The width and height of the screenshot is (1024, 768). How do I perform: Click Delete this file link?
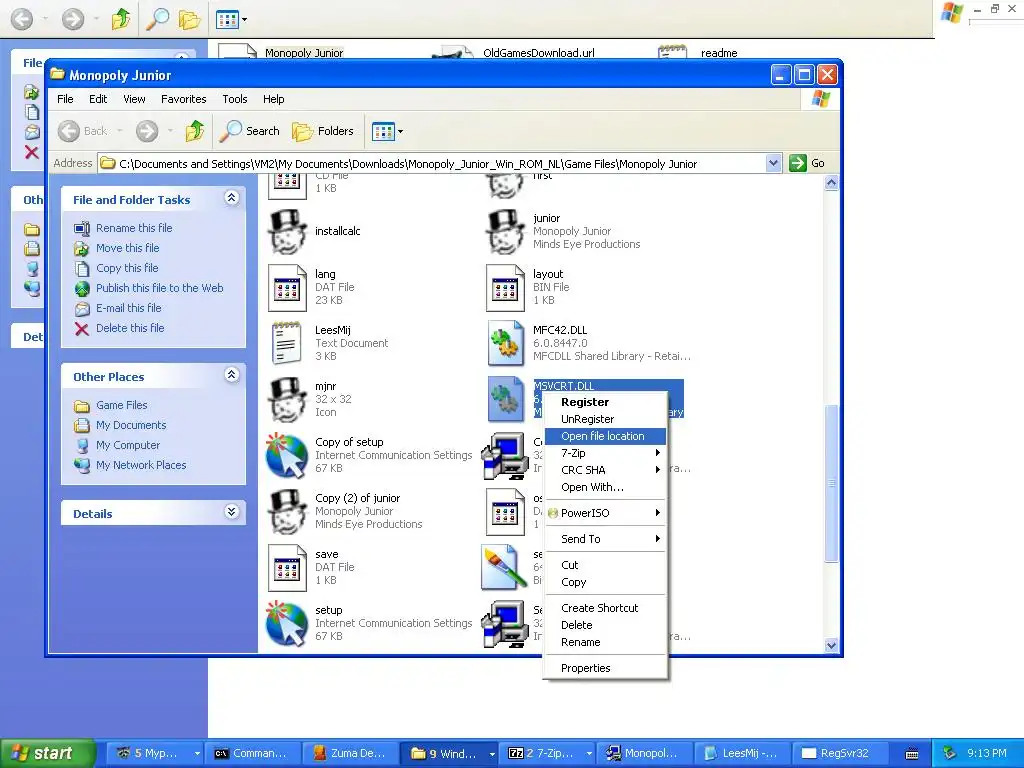tap(130, 328)
